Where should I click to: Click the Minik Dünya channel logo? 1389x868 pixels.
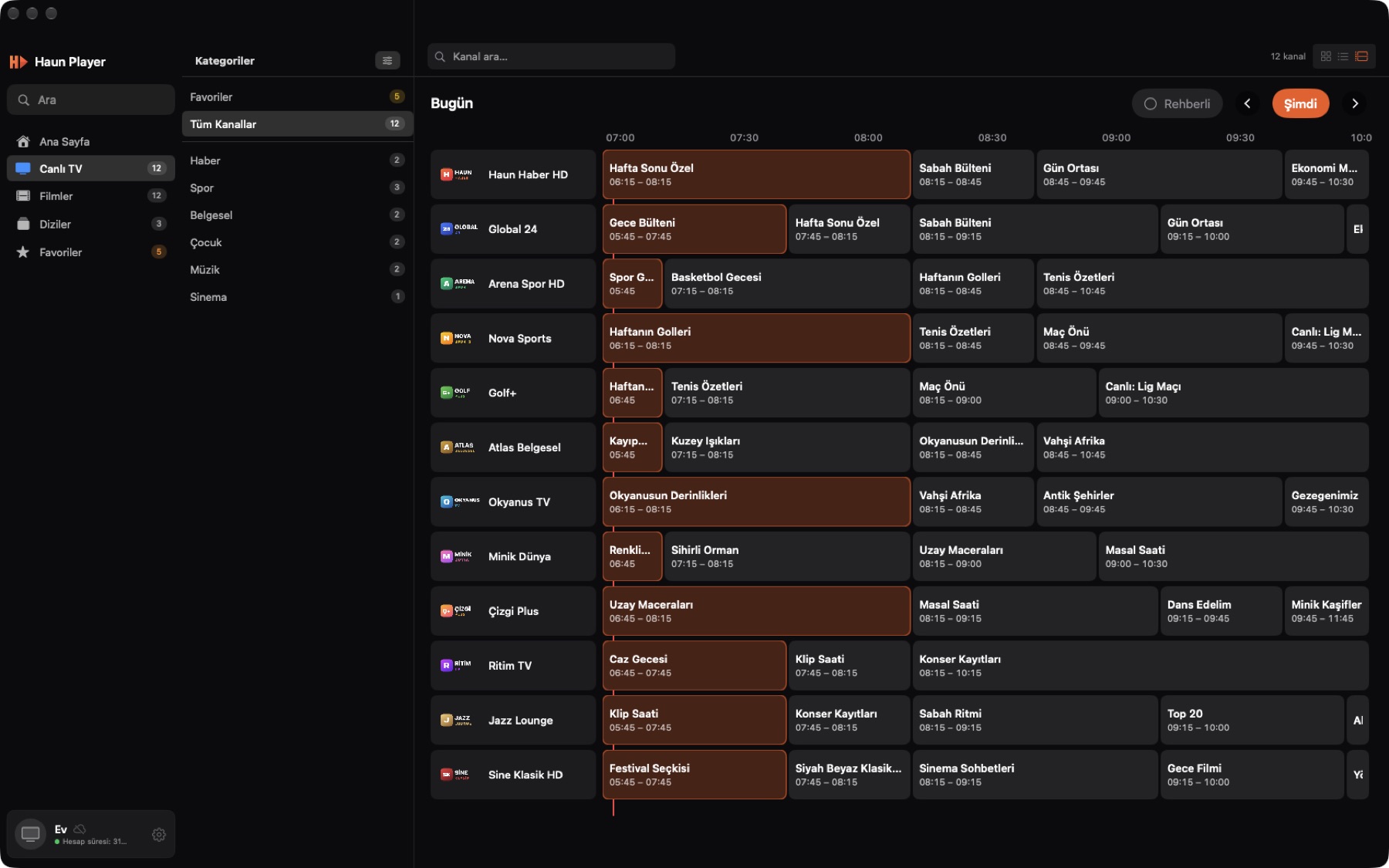click(458, 556)
